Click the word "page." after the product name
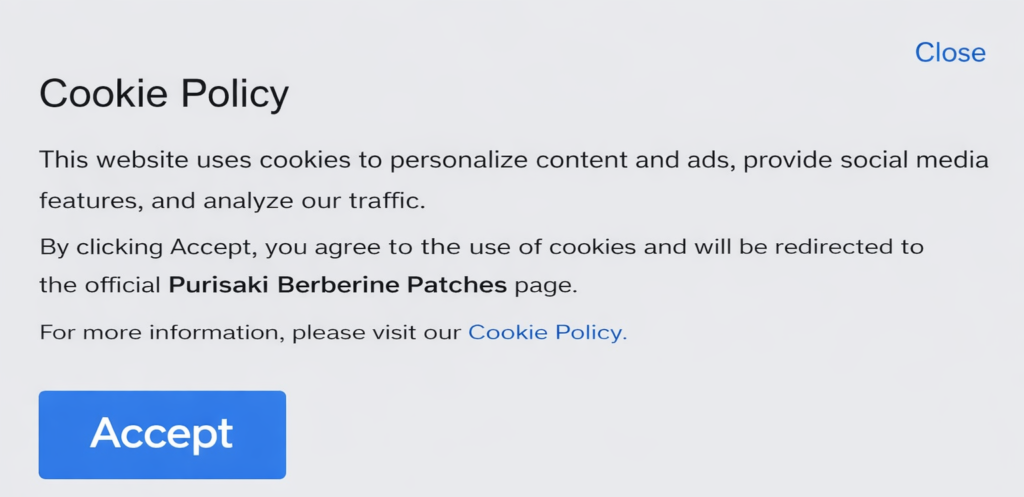Screen dimensions: 1024x497 click(x=546, y=285)
